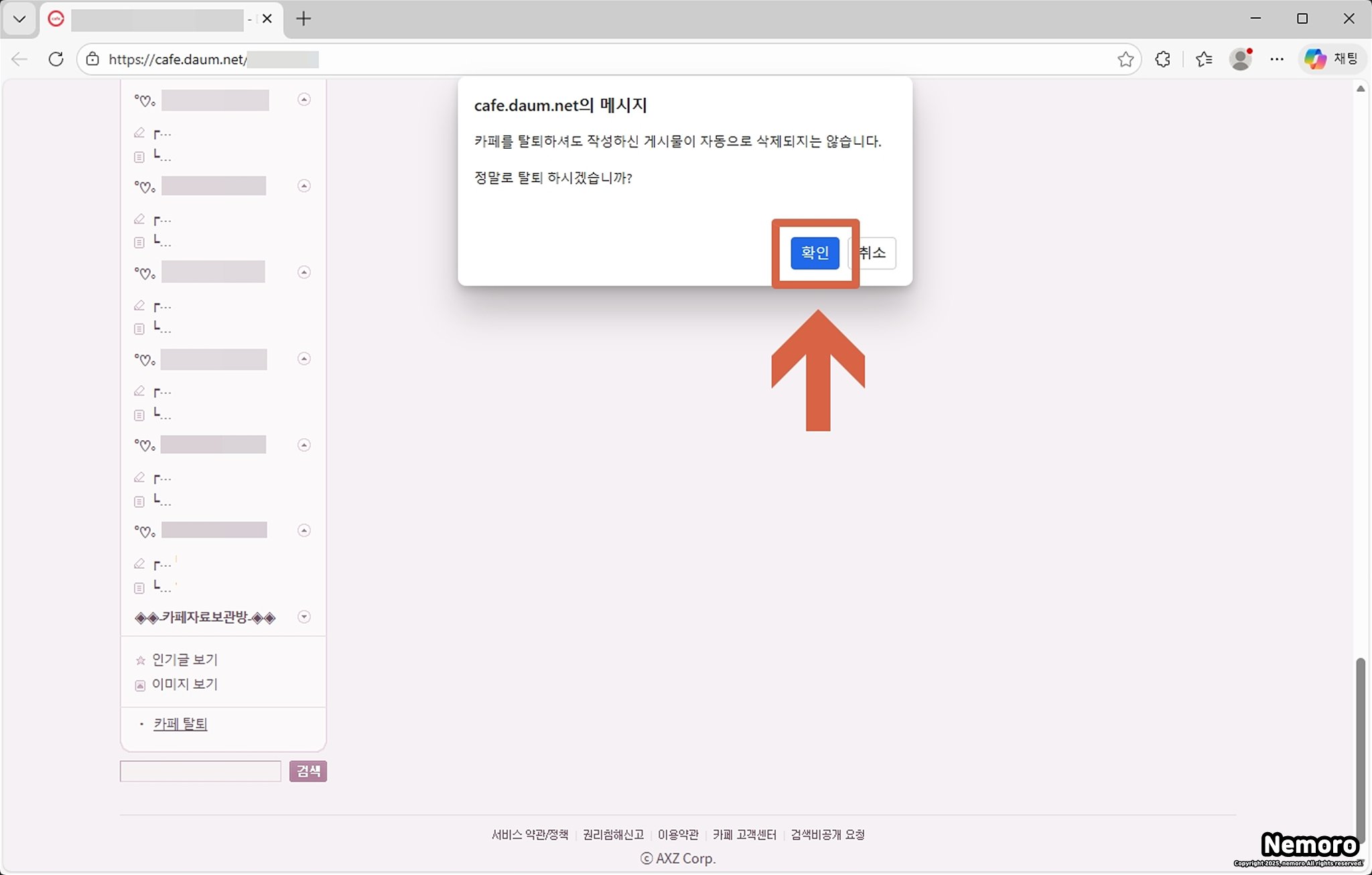Click the 카페 탈퇴 link

pyautogui.click(x=180, y=724)
